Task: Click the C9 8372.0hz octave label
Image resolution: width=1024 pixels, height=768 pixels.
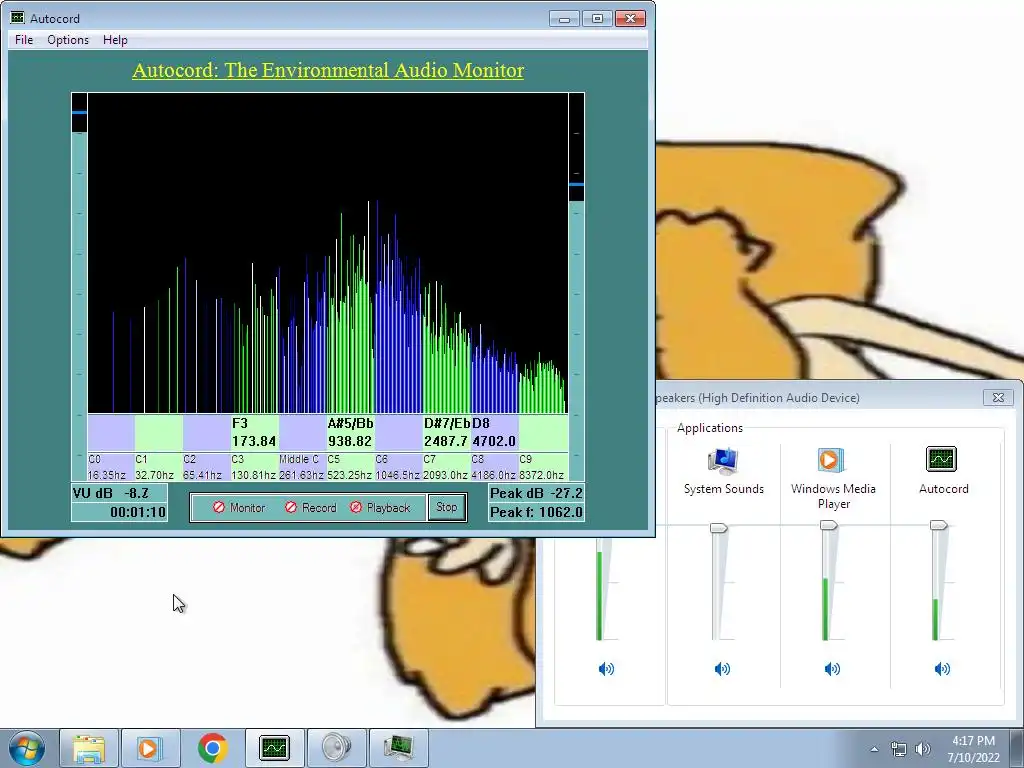Action: [542, 467]
